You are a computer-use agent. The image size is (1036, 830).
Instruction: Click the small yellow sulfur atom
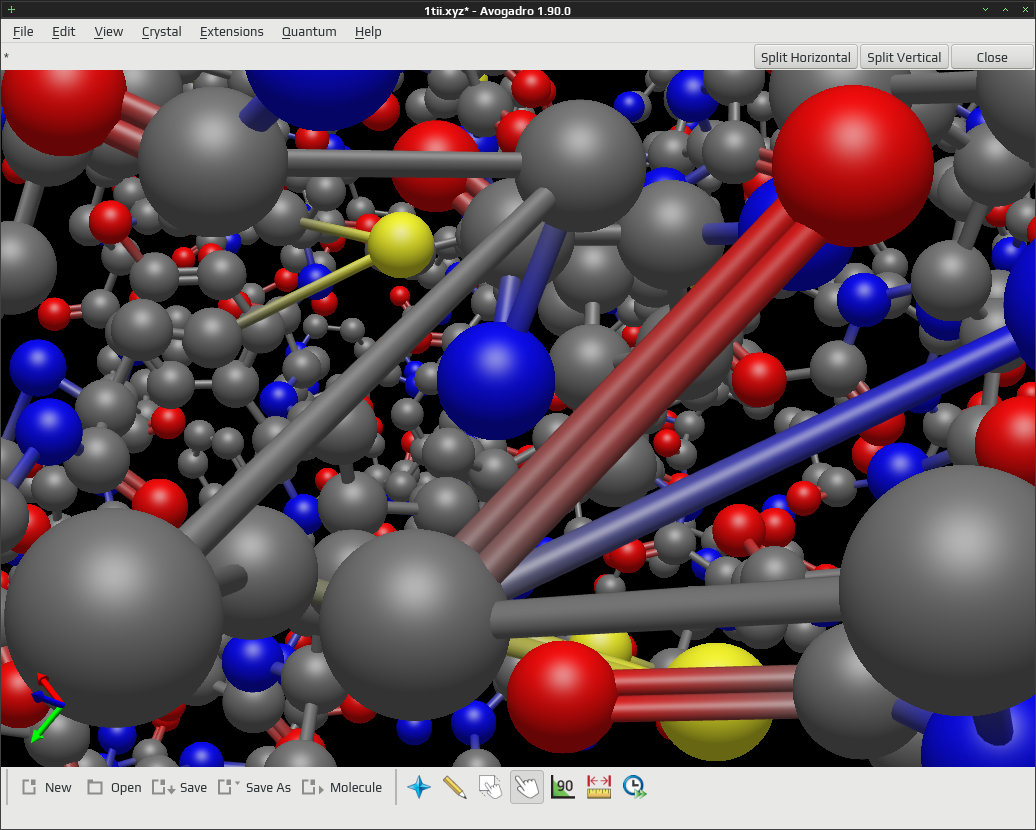point(400,245)
